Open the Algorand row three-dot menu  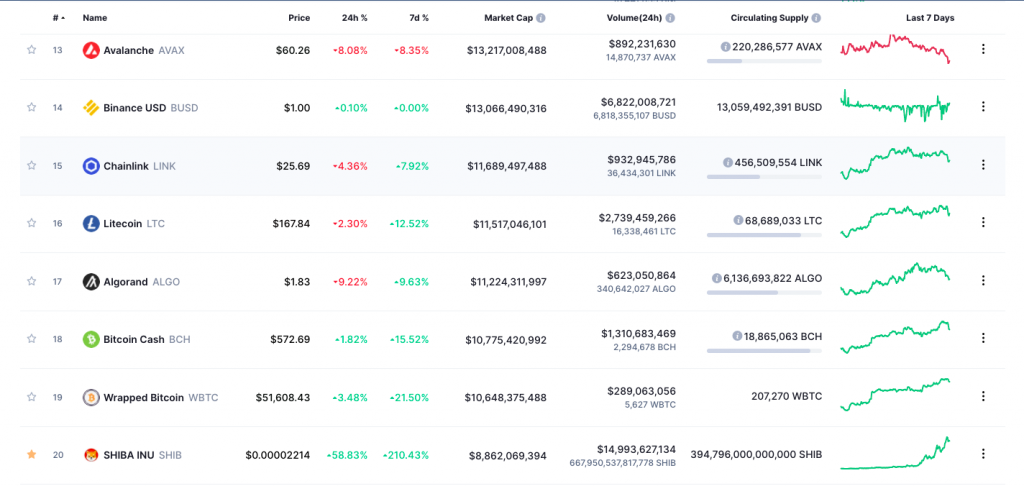(983, 280)
